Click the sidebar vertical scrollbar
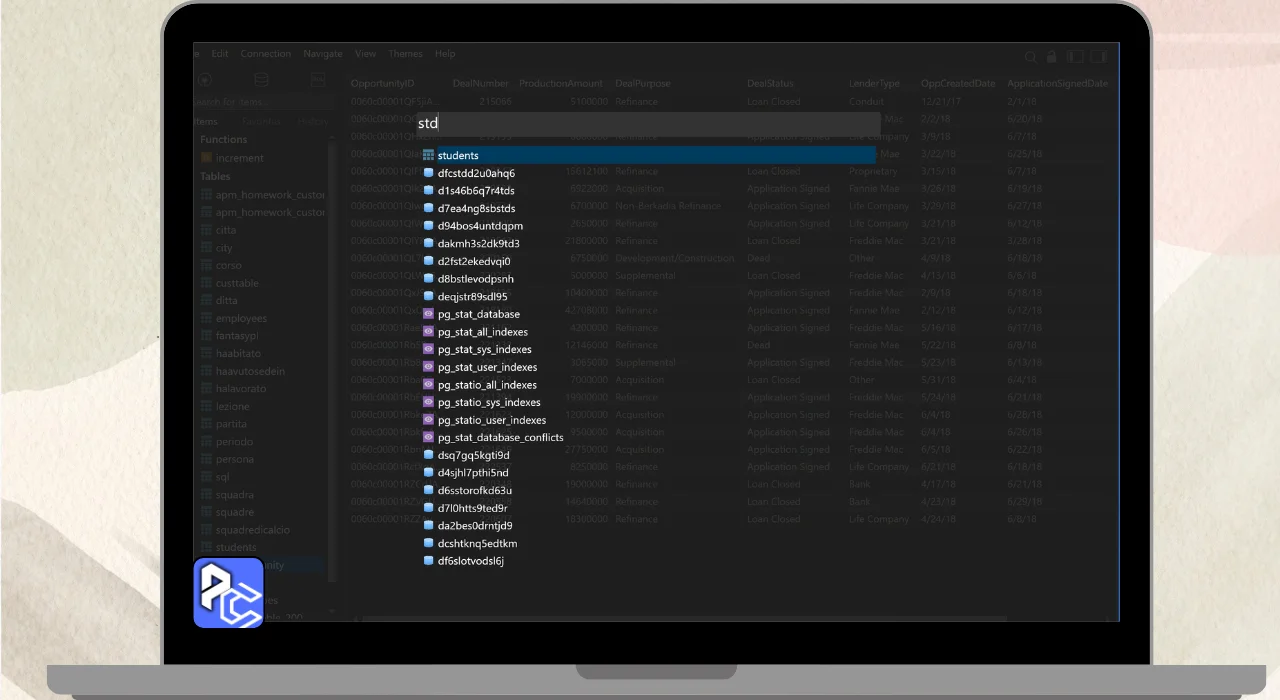Image resolution: width=1280 pixels, height=700 pixels. coord(332,350)
